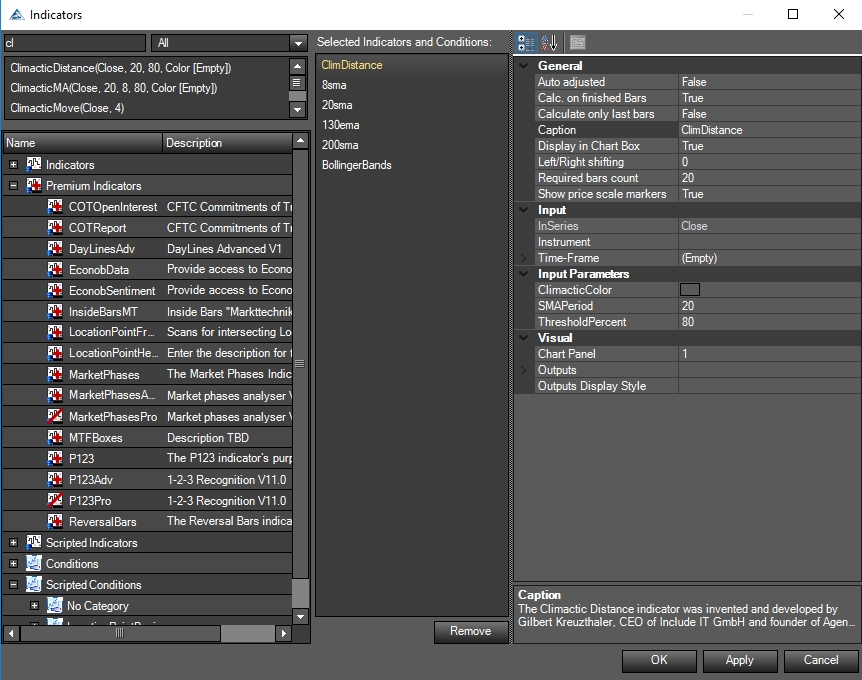The width and height of the screenshot is (862, 680).
Task: Open the All filter dropdown
Action: pos(297,43)
